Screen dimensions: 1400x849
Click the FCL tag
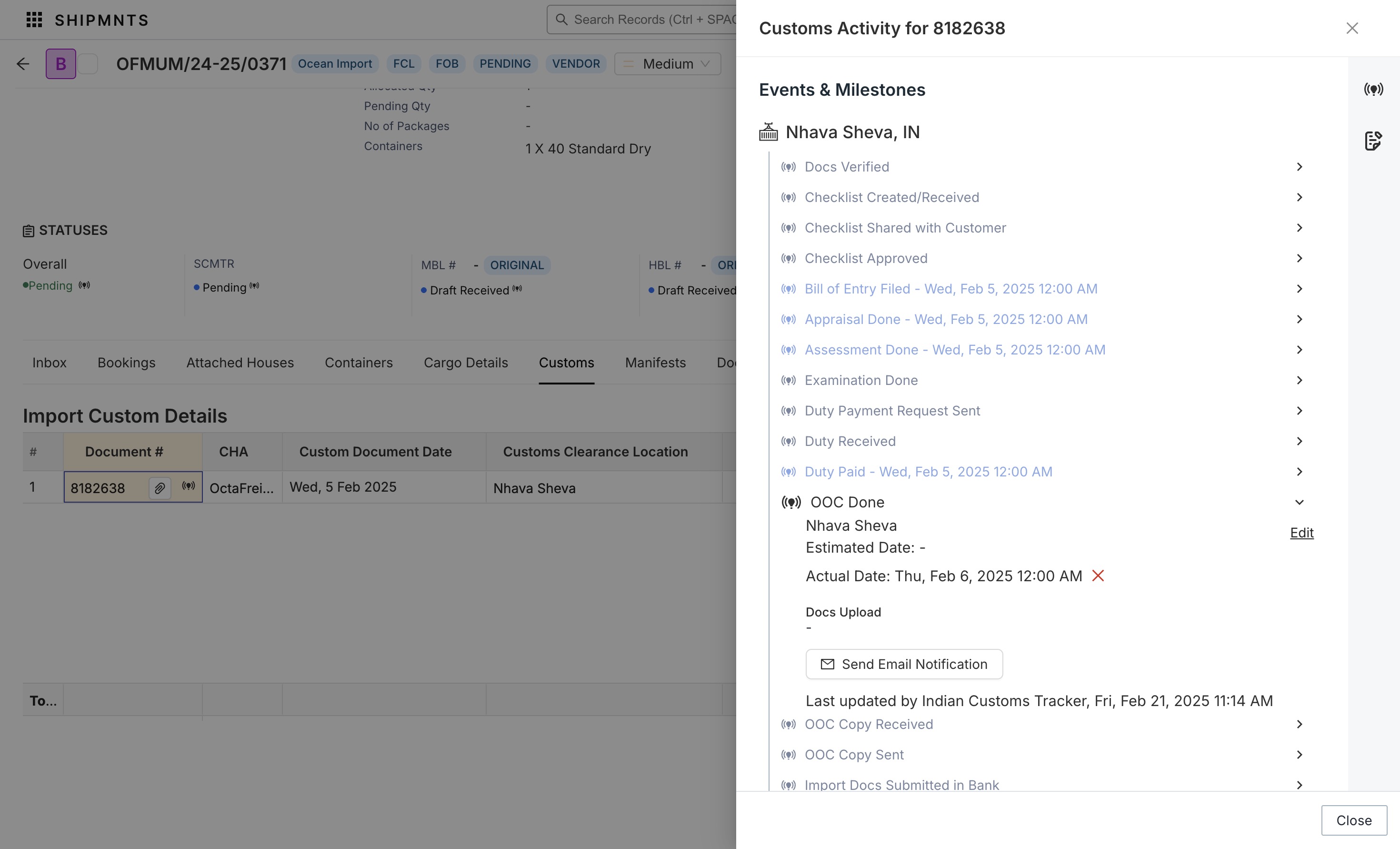click(x=403, y=64)
